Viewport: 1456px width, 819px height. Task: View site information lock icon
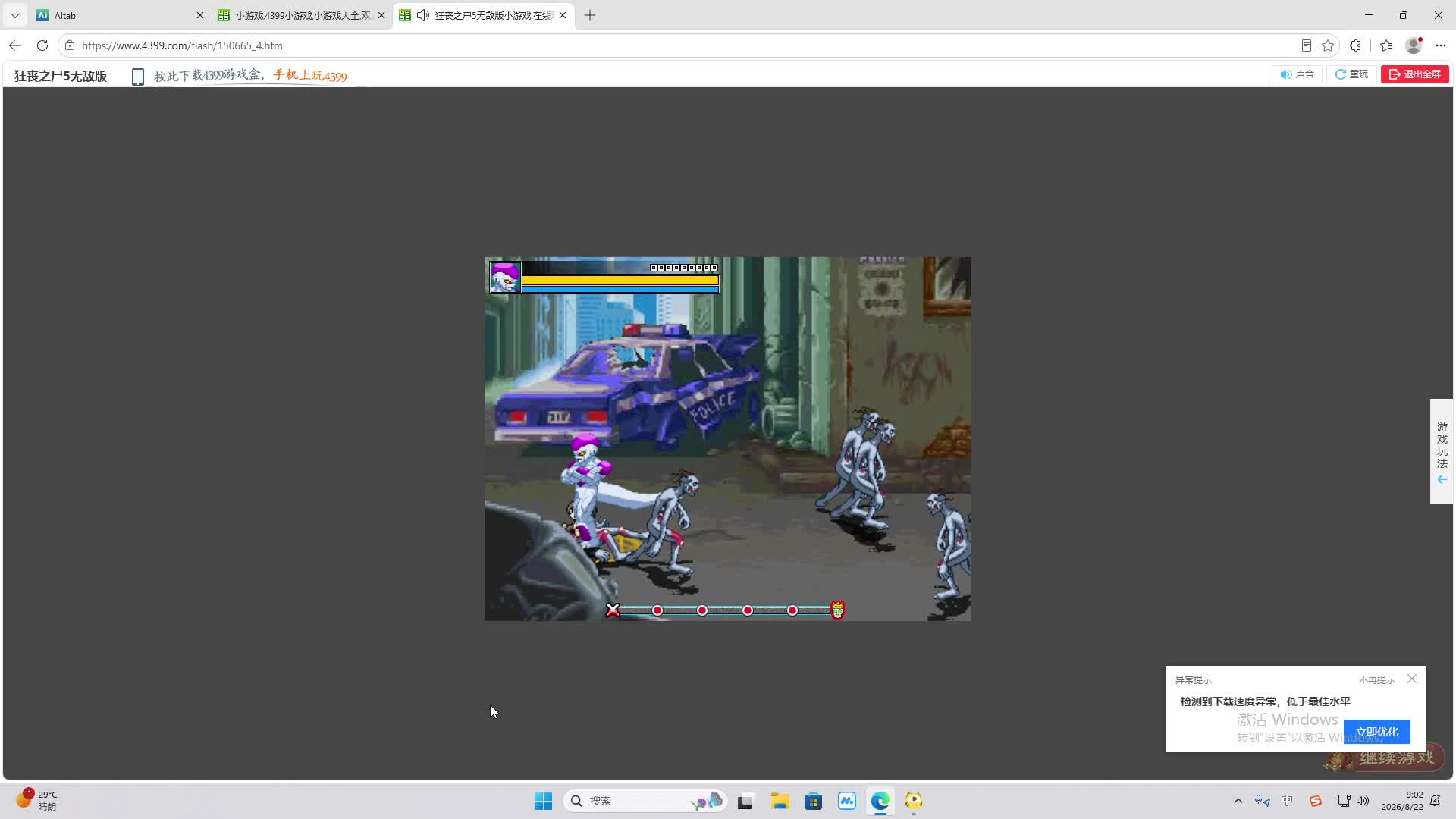(x=70, y=45)
